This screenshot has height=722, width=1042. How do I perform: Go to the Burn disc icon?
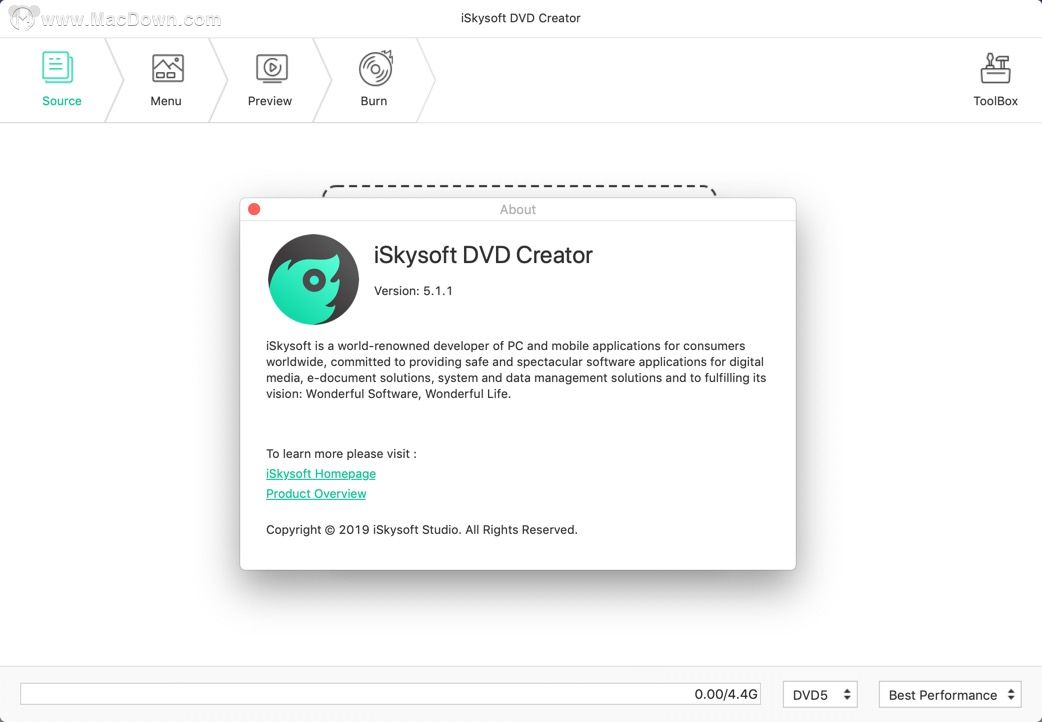376,68
